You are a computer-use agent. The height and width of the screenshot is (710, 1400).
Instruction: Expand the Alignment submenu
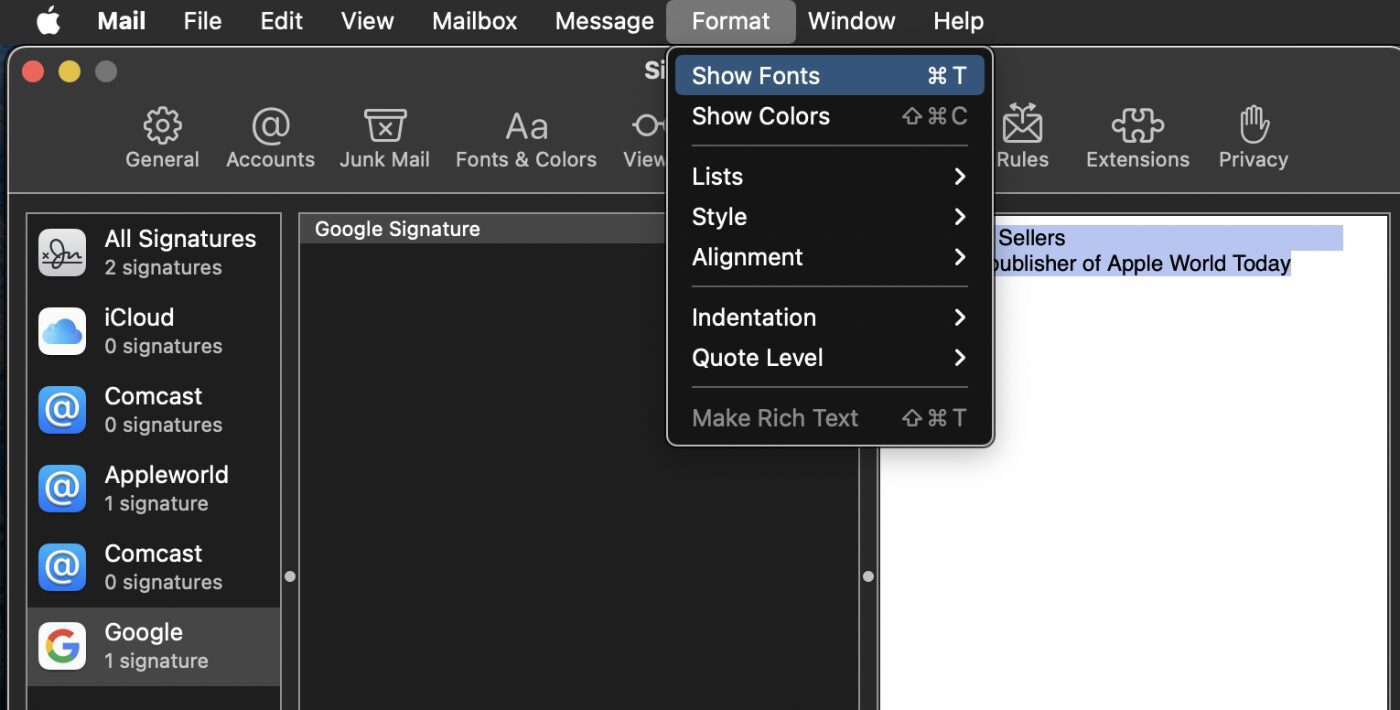click(x=829, y=257)
